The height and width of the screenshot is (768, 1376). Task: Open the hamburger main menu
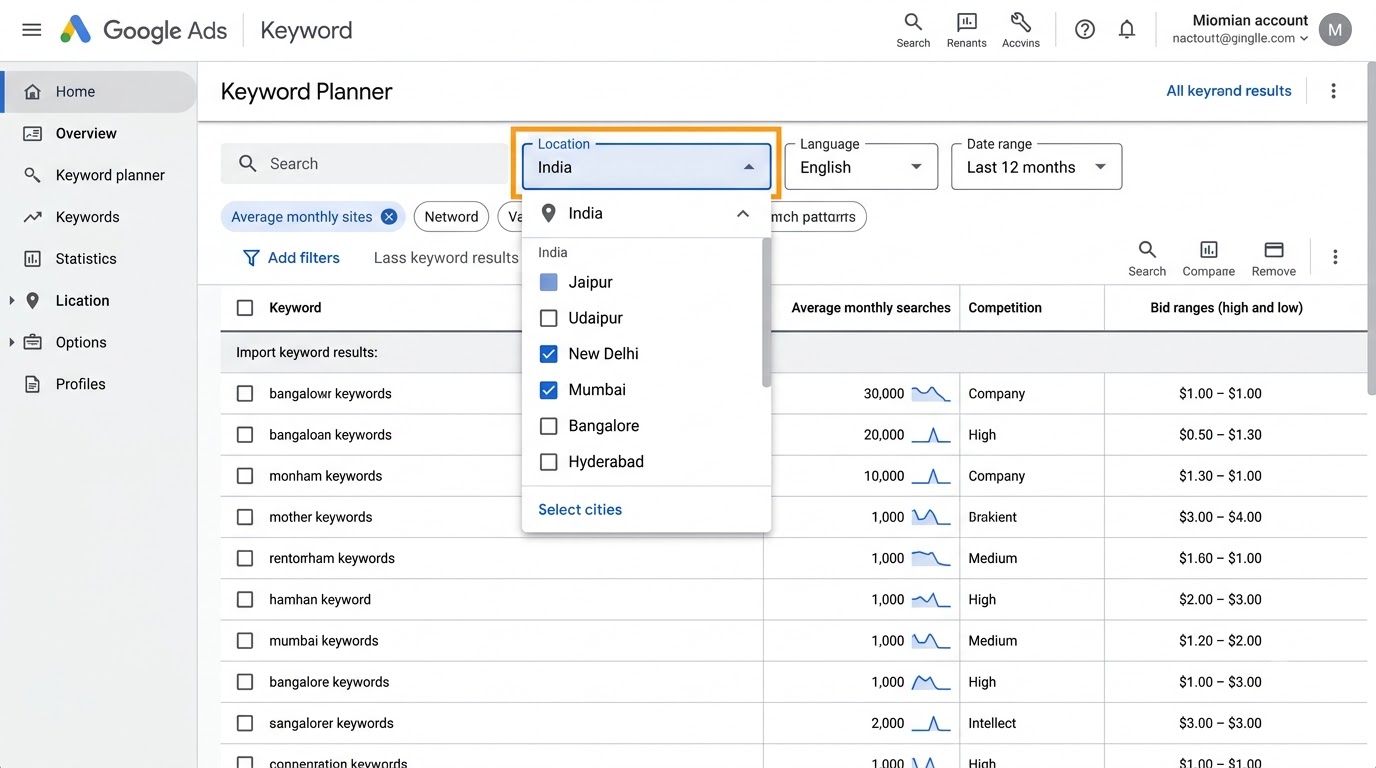[32, 30]
